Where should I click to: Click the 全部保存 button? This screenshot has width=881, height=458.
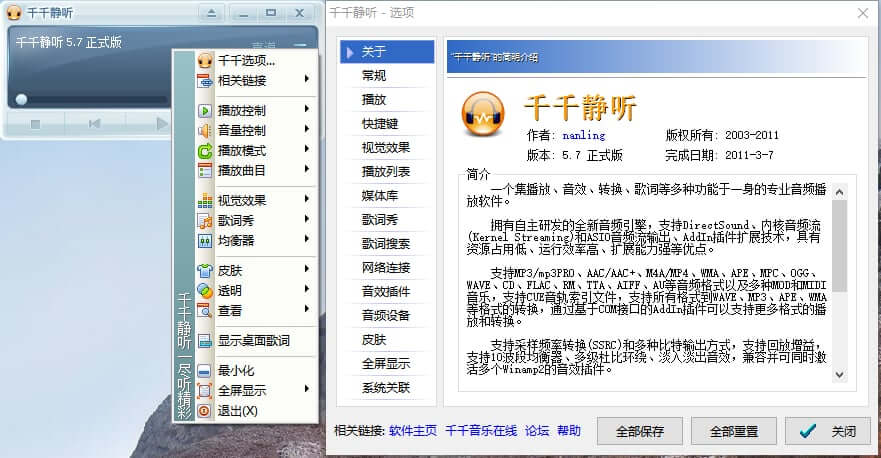(x=639, y=431)
